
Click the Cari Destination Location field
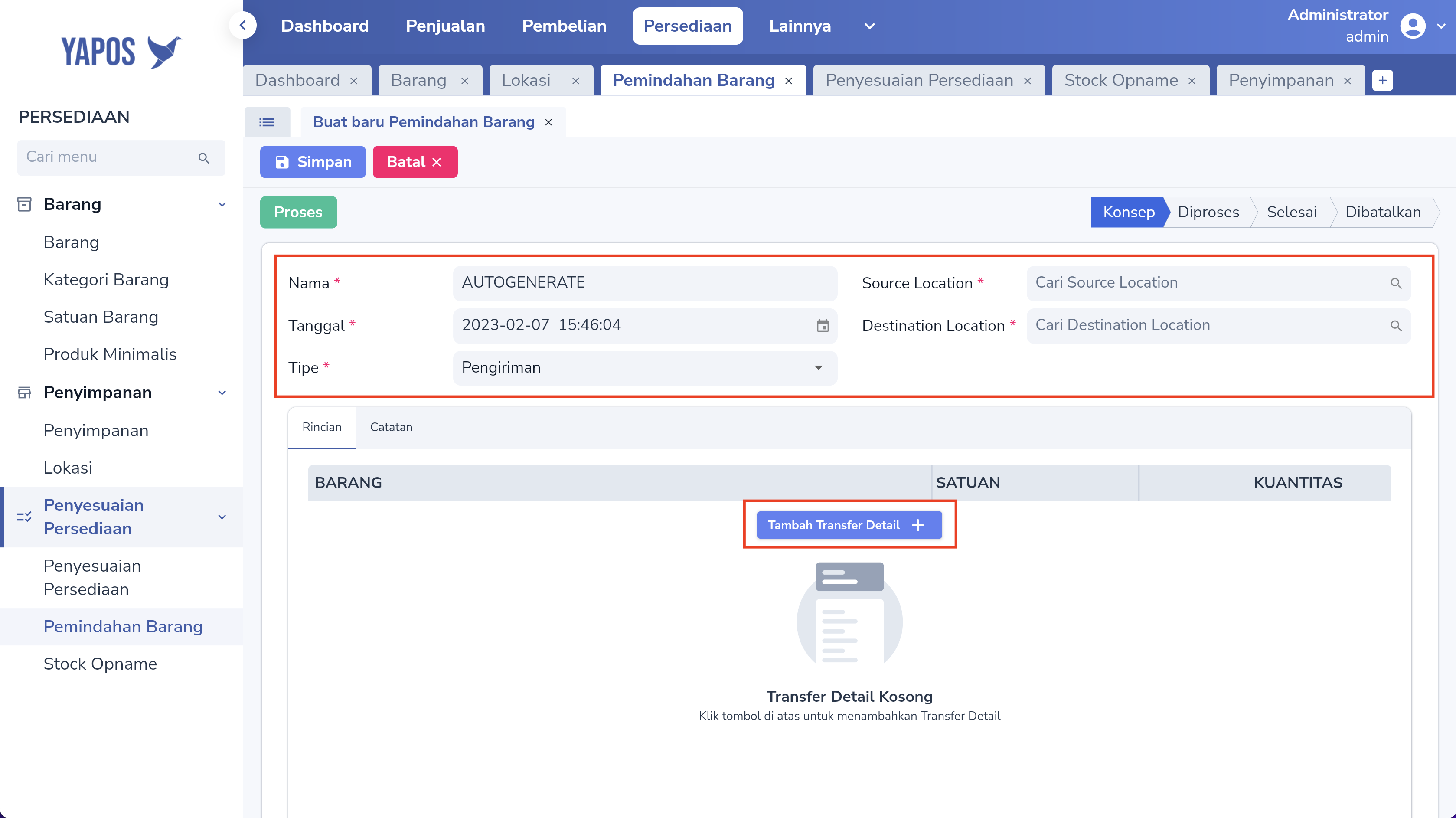[1218, 326]
